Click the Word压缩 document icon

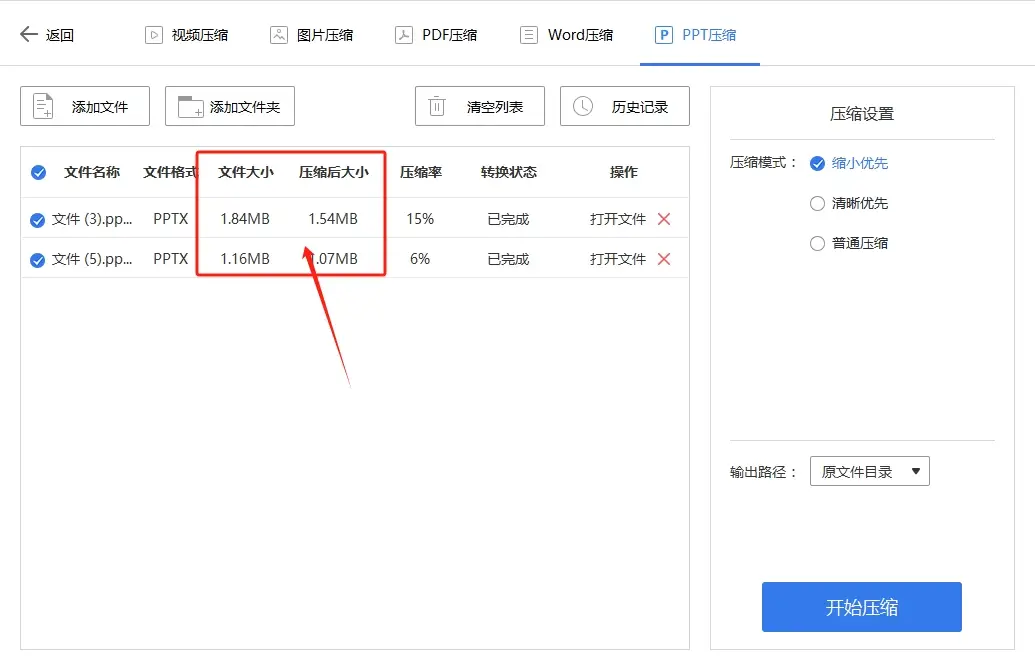(x=527, y=33)
